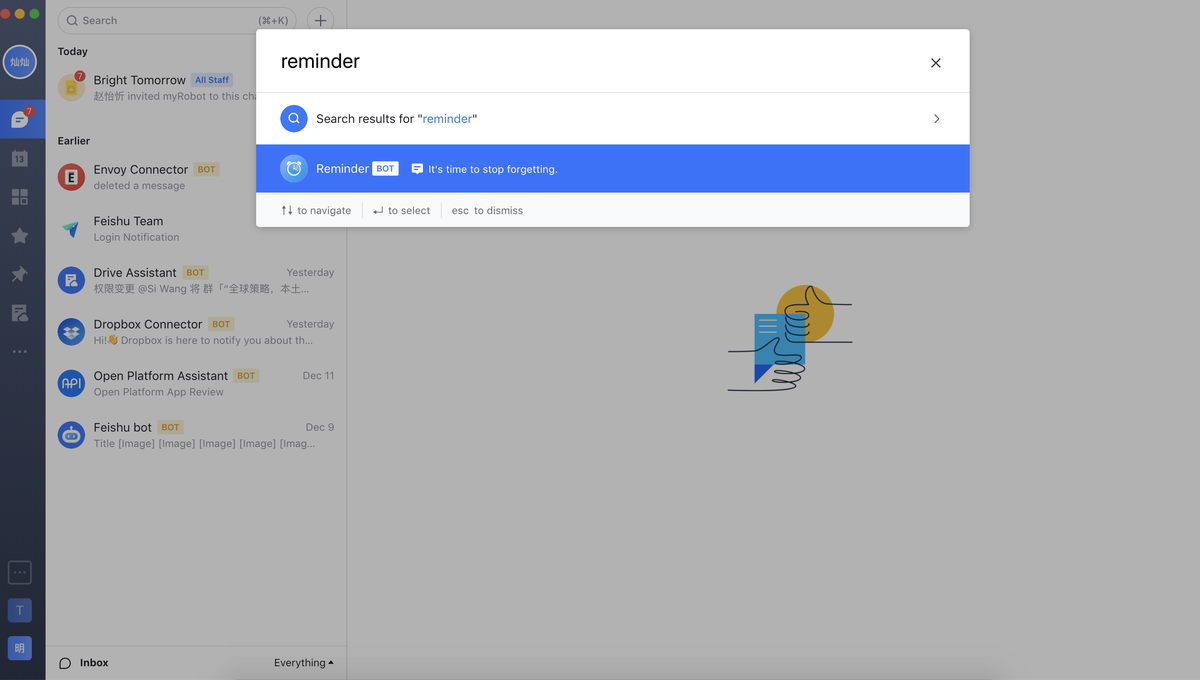Focus the Search box in the chat list
Screen dimensions: 1200x680
[177, 20]
